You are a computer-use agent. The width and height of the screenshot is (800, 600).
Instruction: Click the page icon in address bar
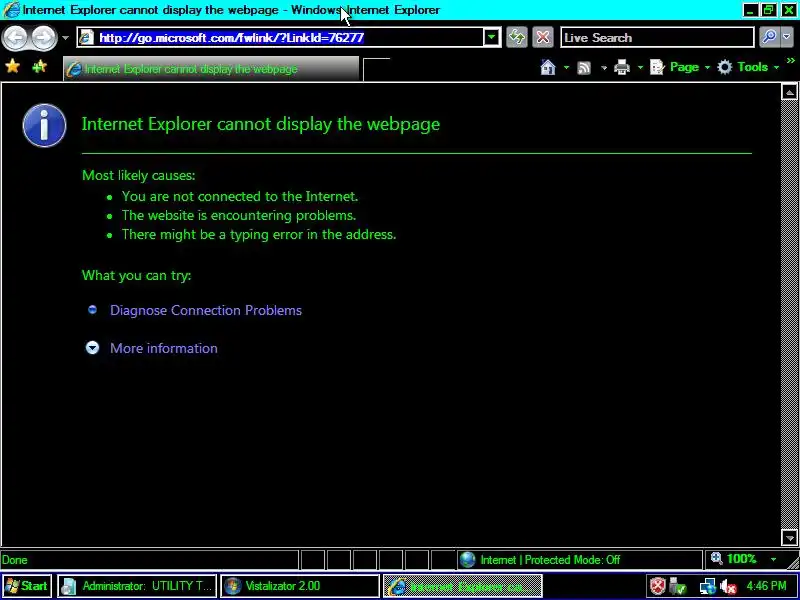tap(87, 37)
